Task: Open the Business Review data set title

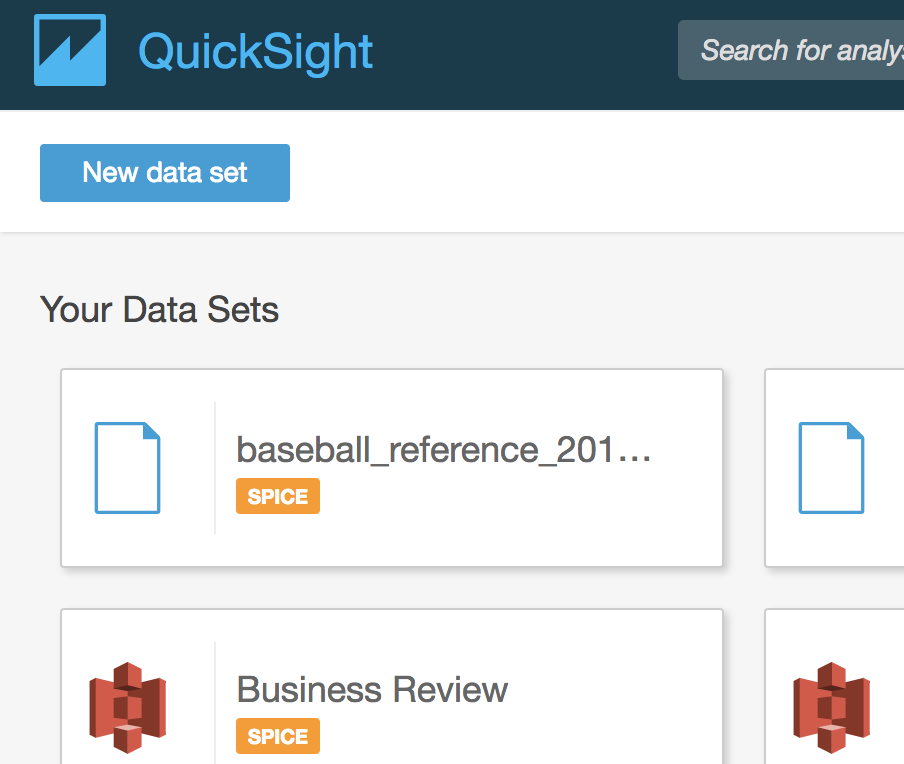Action: point(372,689)
